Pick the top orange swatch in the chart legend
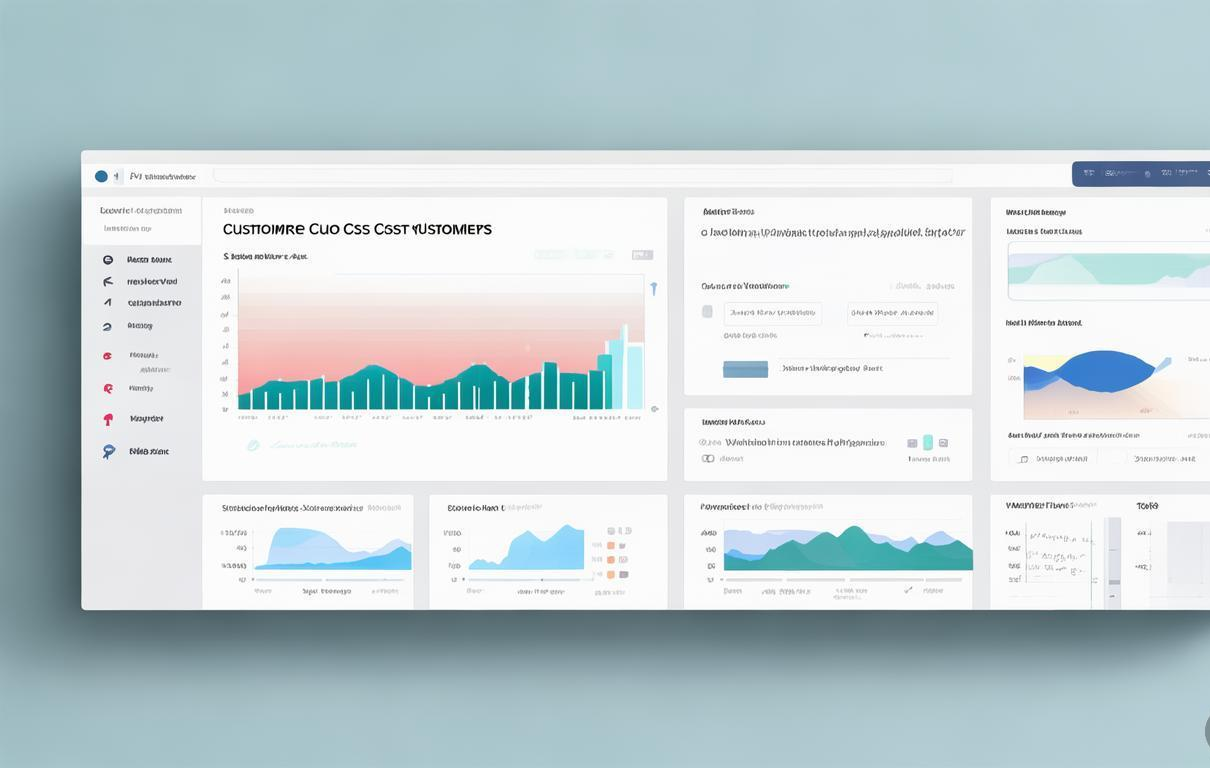 click(610, 546)
